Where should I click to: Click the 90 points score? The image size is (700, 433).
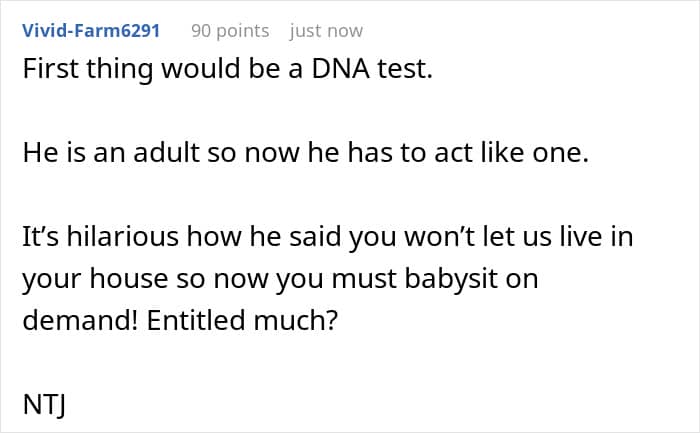click(230, 31)
